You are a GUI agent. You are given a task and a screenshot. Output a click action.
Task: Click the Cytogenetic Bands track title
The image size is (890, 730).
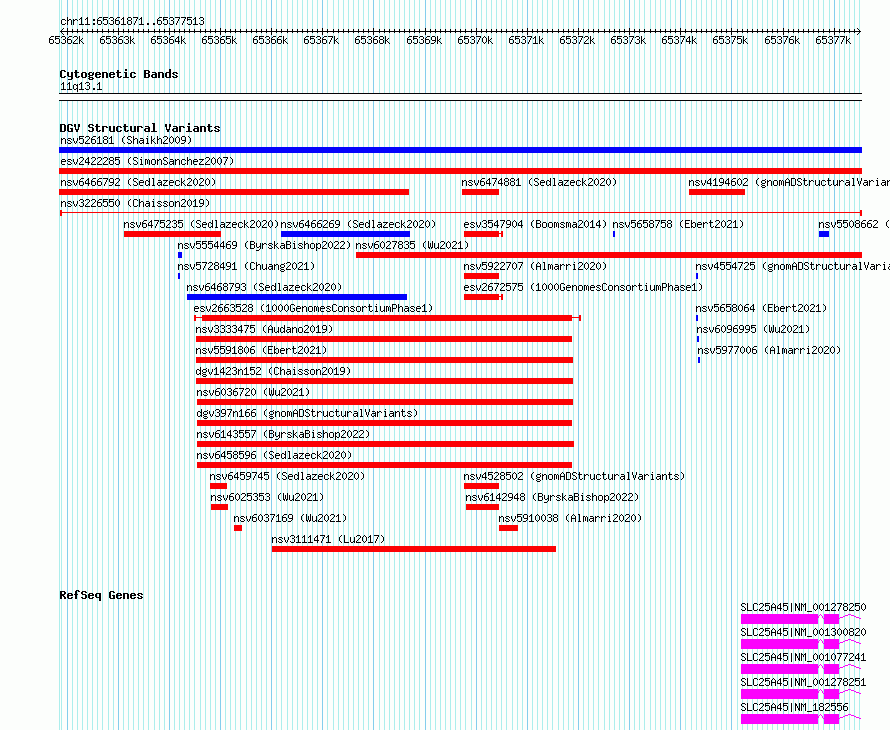click(119, 74)
